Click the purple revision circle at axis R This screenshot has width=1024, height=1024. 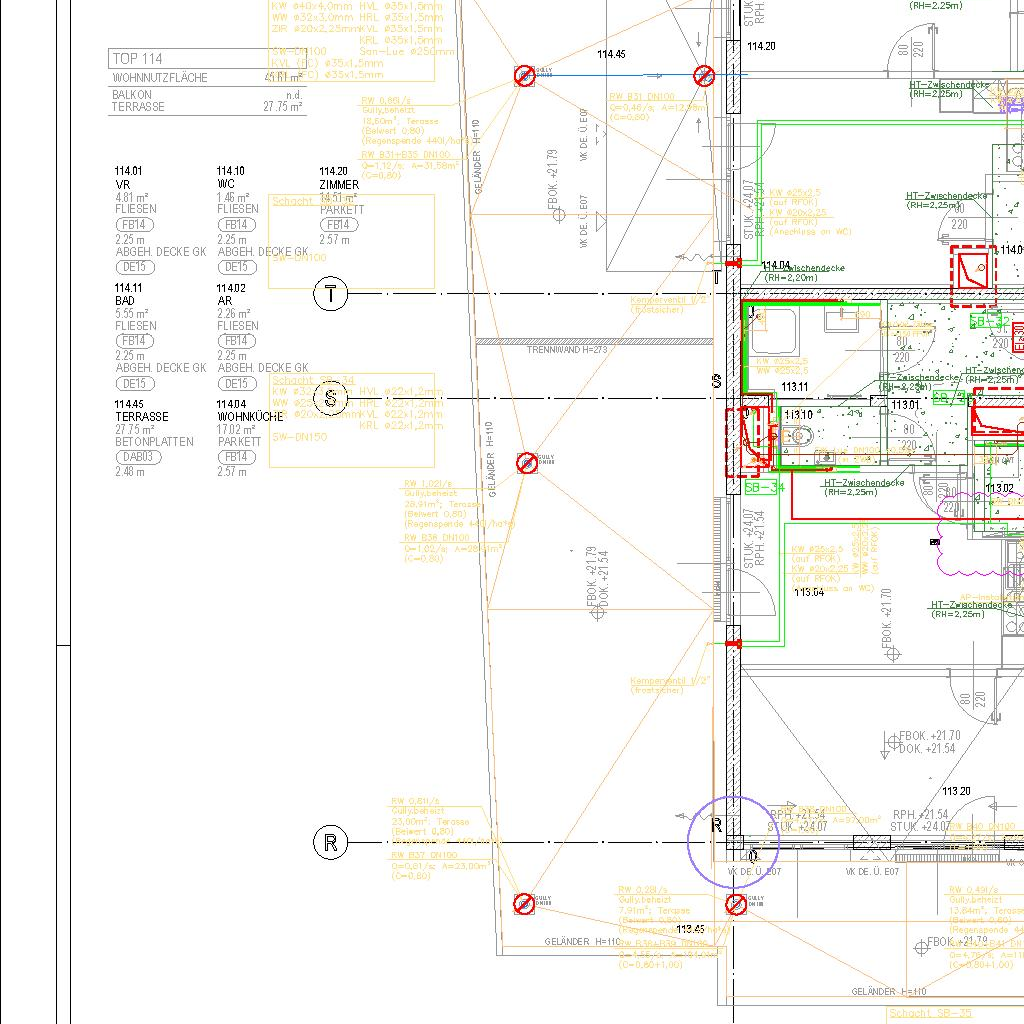click(733, 842)
